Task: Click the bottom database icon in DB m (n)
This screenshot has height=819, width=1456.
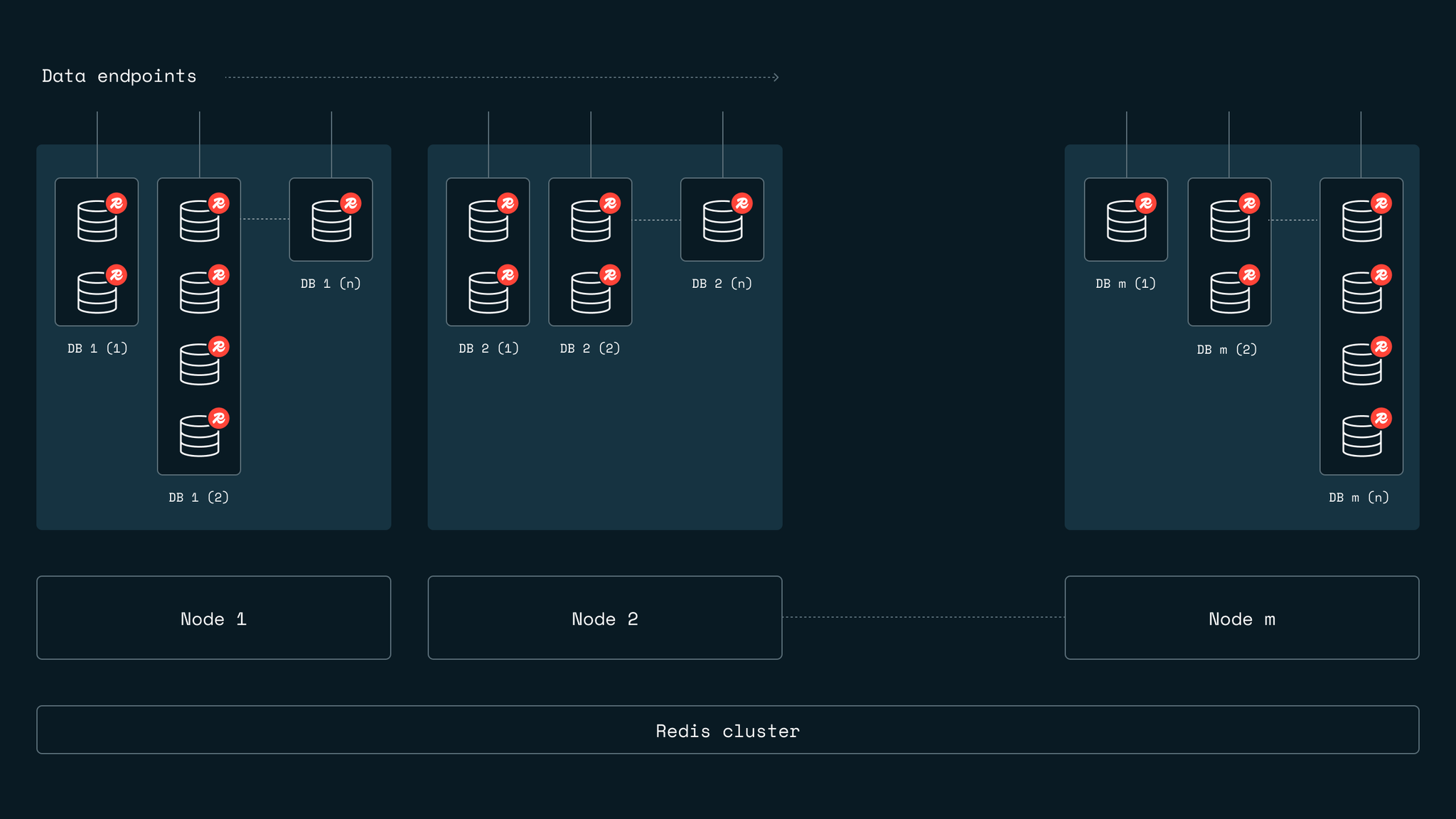Action: [x=1367, y=432]
